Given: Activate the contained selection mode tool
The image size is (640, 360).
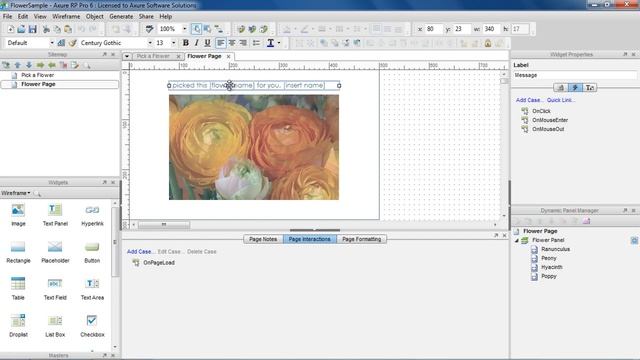Looking at the screenshot, I should [x=207, y=29].
